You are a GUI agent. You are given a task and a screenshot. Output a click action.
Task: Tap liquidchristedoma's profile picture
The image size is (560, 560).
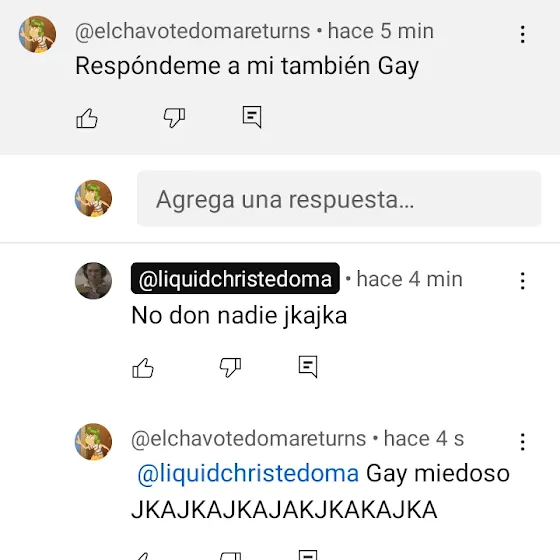[94, 281]
